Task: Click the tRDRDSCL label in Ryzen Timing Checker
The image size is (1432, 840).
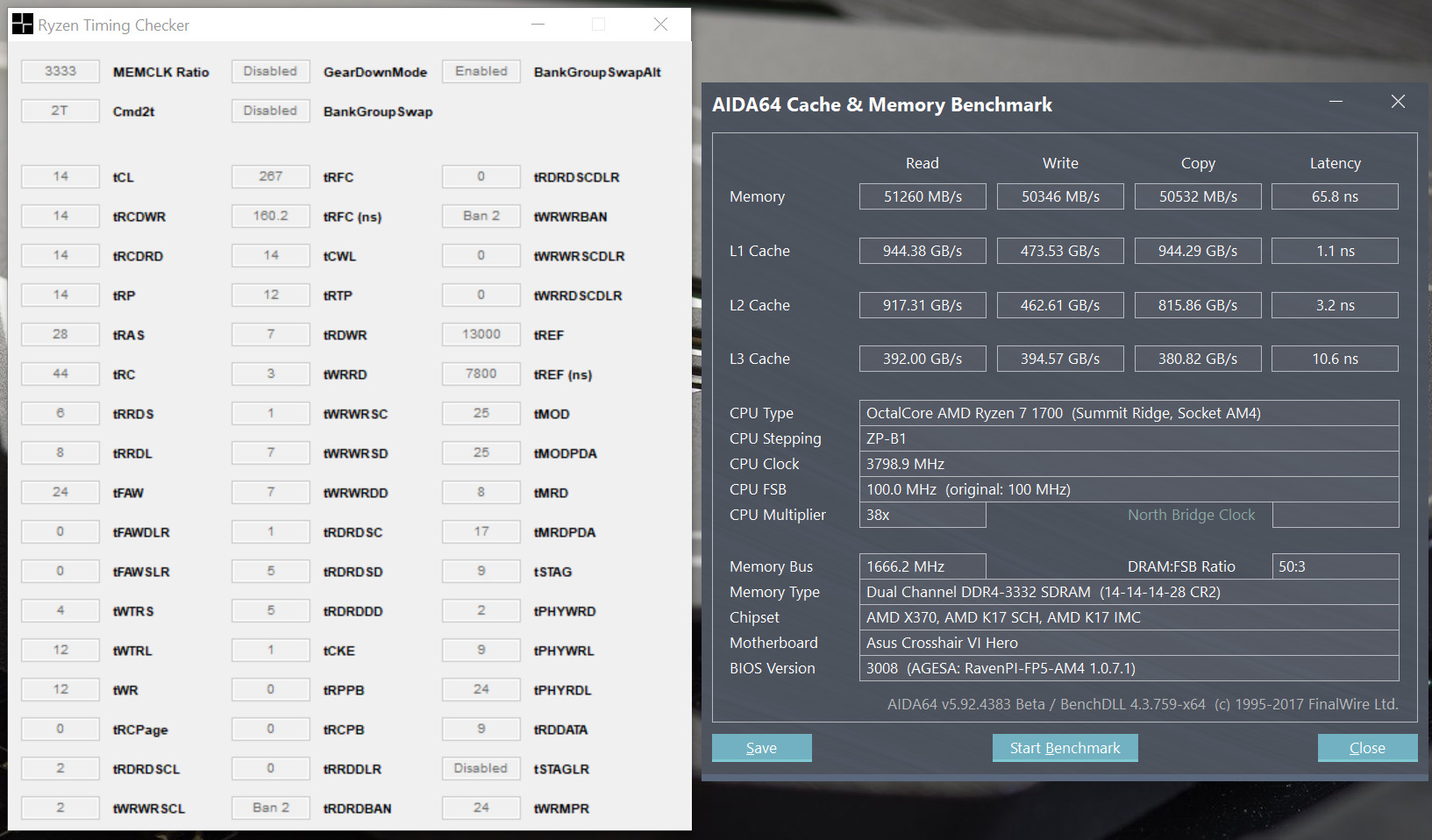Action: pos(146,769)
